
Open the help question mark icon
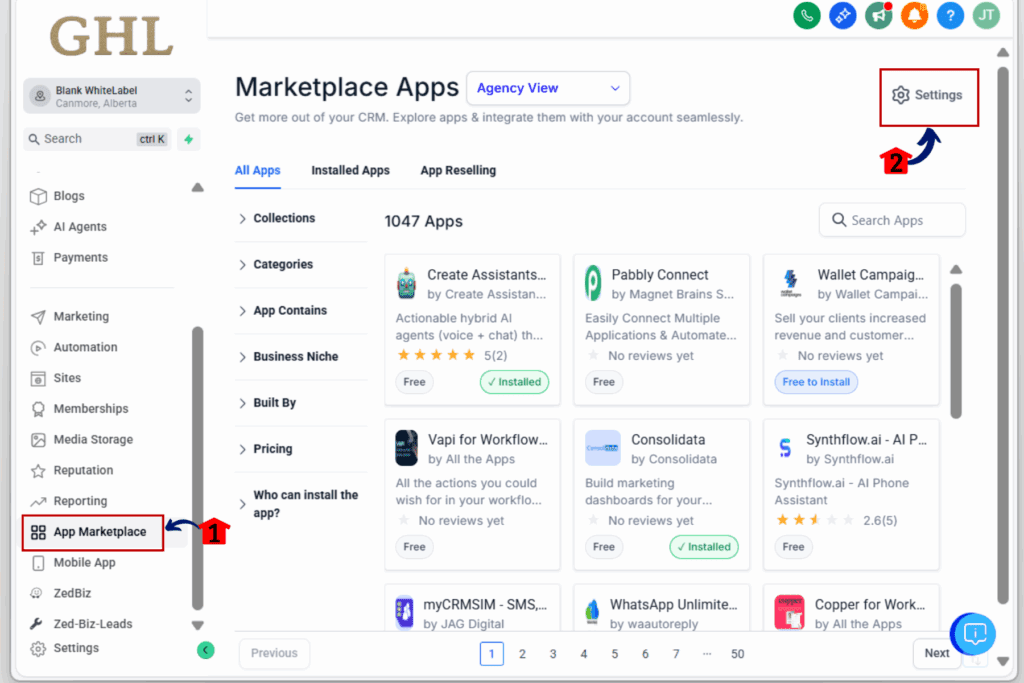pos(950,15)
